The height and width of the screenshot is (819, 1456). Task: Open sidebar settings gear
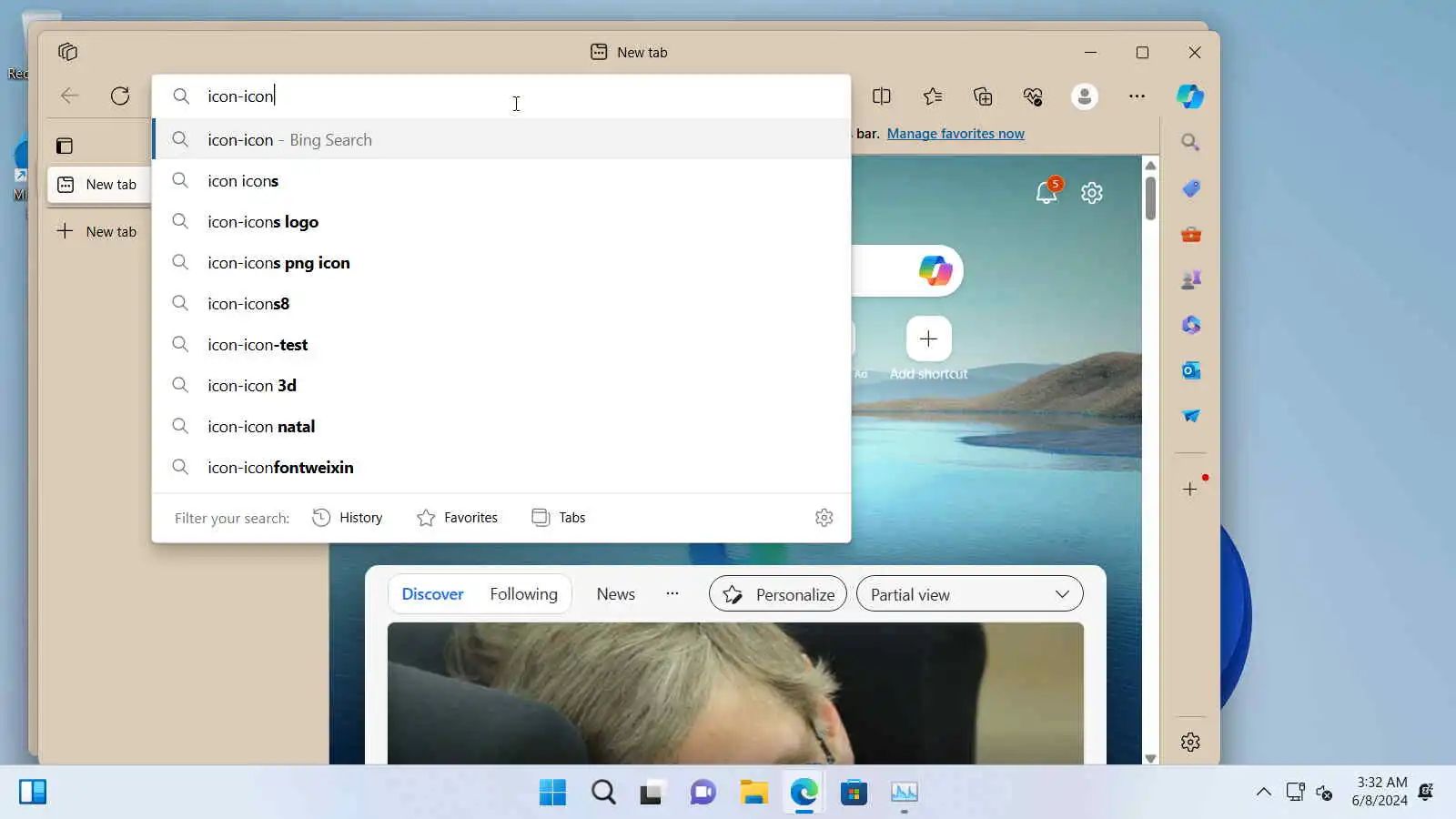pyautogui.click(x=1190, y=743)
